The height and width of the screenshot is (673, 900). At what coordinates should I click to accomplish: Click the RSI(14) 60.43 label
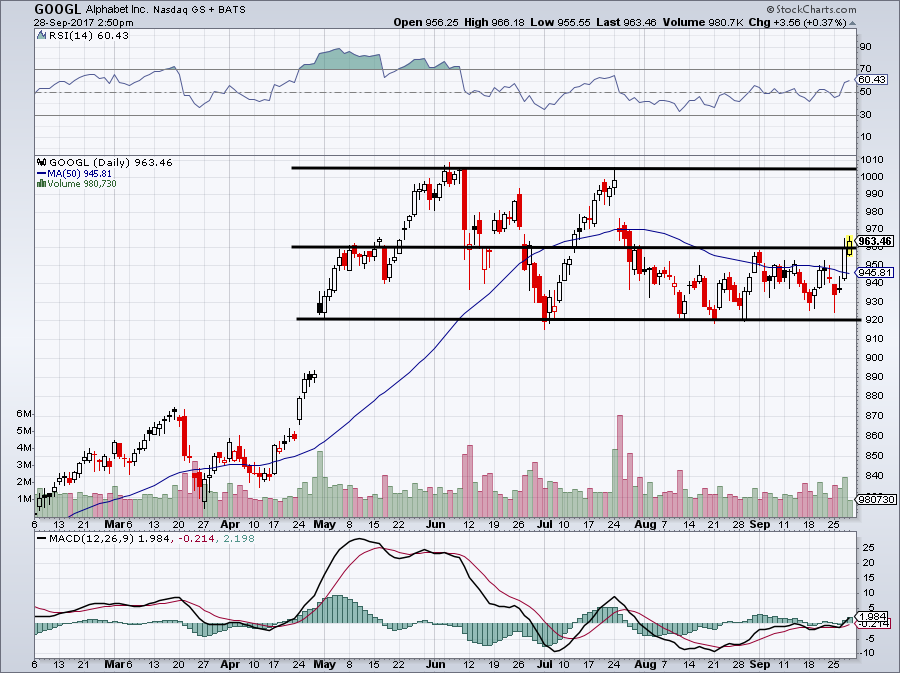tap(88, 36)
